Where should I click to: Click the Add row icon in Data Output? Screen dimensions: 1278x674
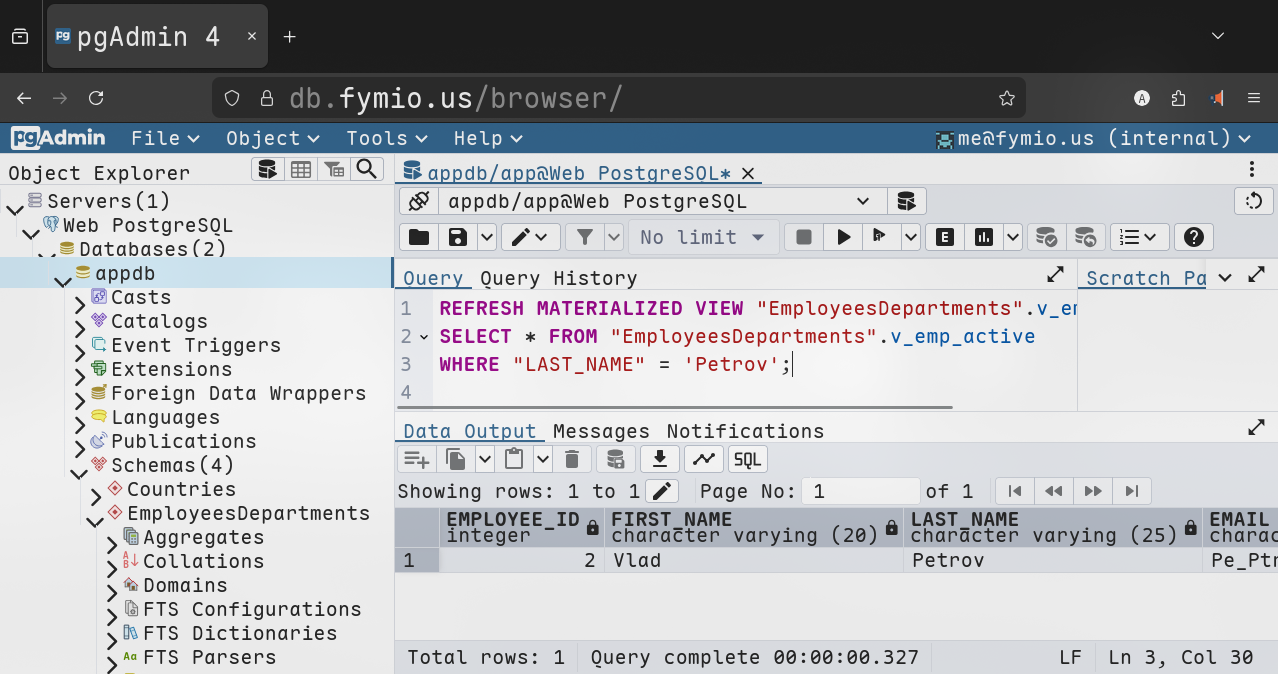point(415,459)
